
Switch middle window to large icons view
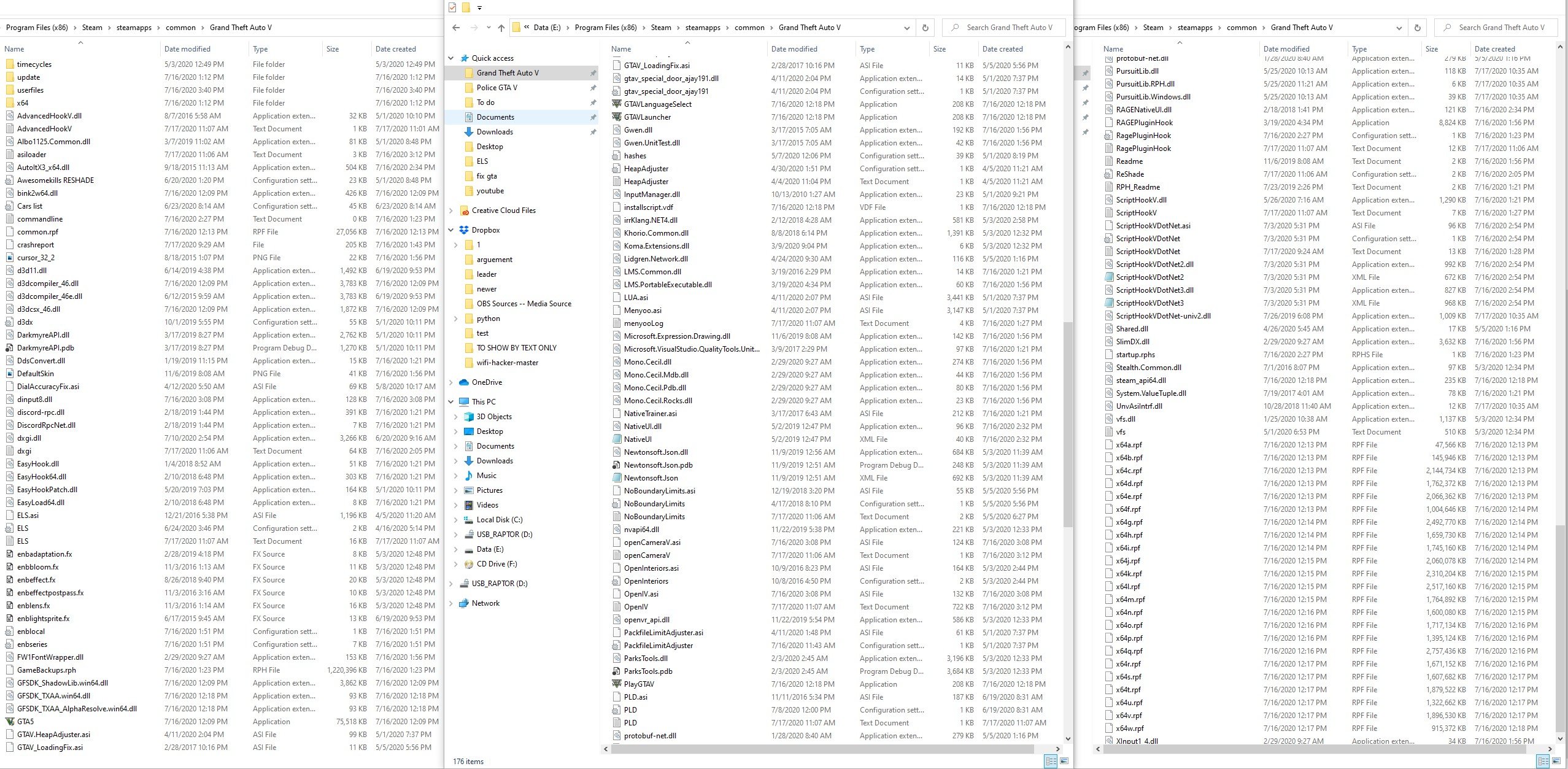(x=1064, y=761)
